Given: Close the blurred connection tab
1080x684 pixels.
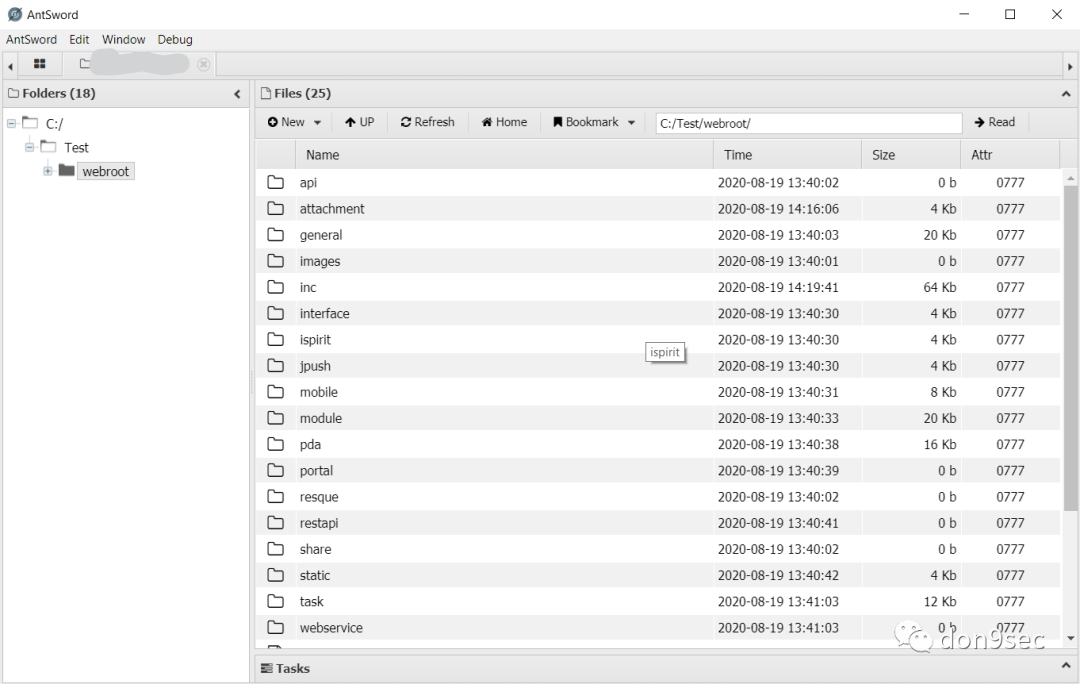Looking at the screenshot, I should point(203,64).
